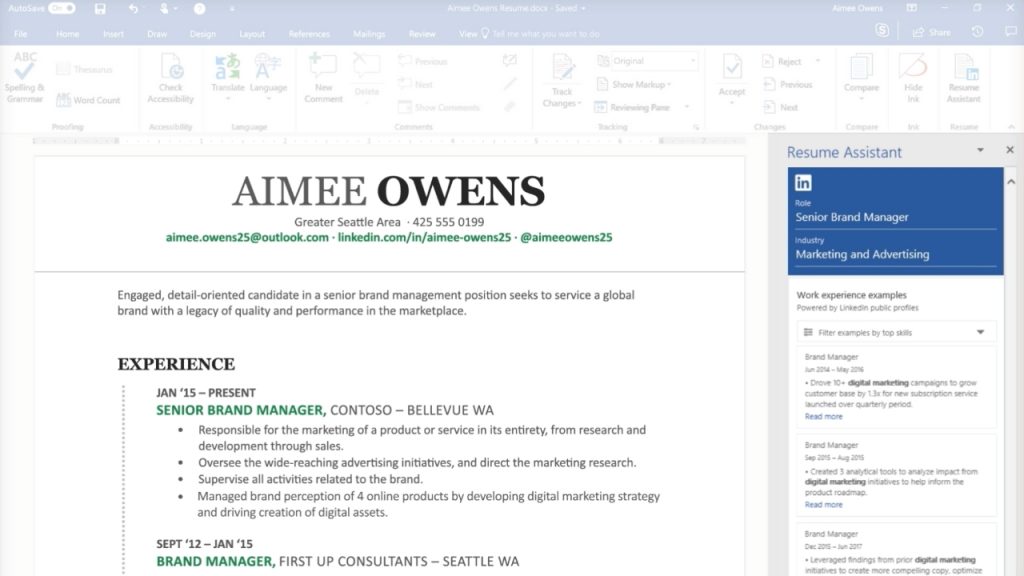Screen dimensions: 1024x576
Task: Open Language options
Action: click(268, 77)
